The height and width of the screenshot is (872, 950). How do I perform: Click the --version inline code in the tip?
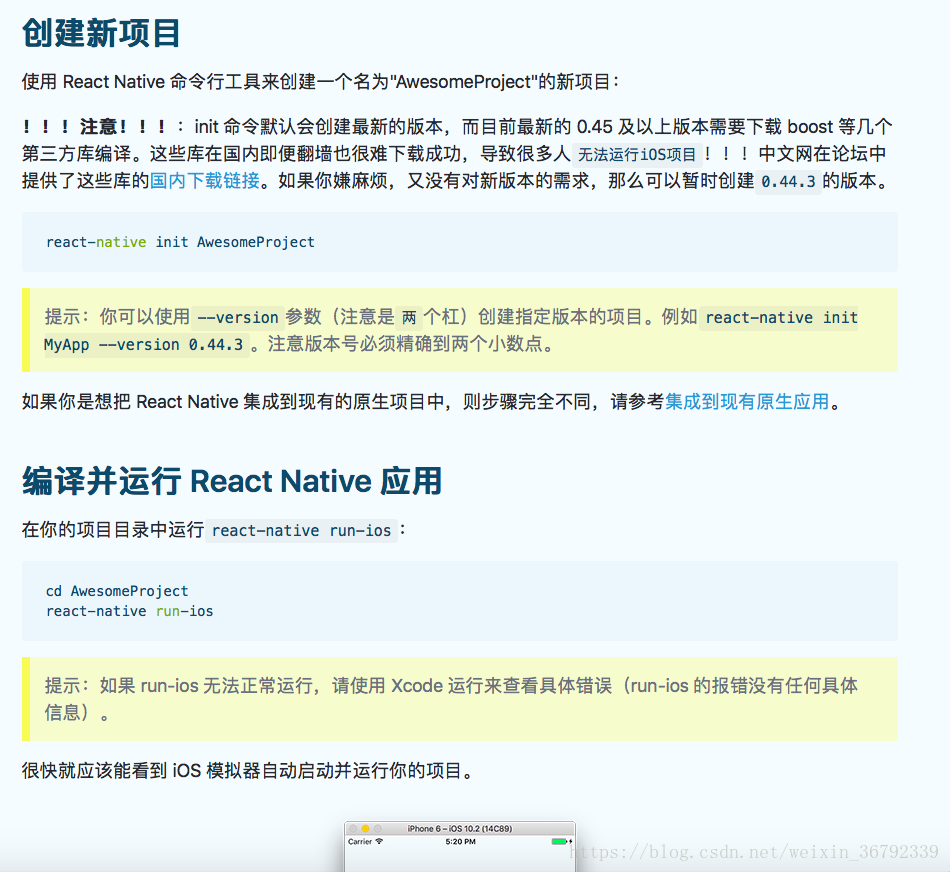238,317
